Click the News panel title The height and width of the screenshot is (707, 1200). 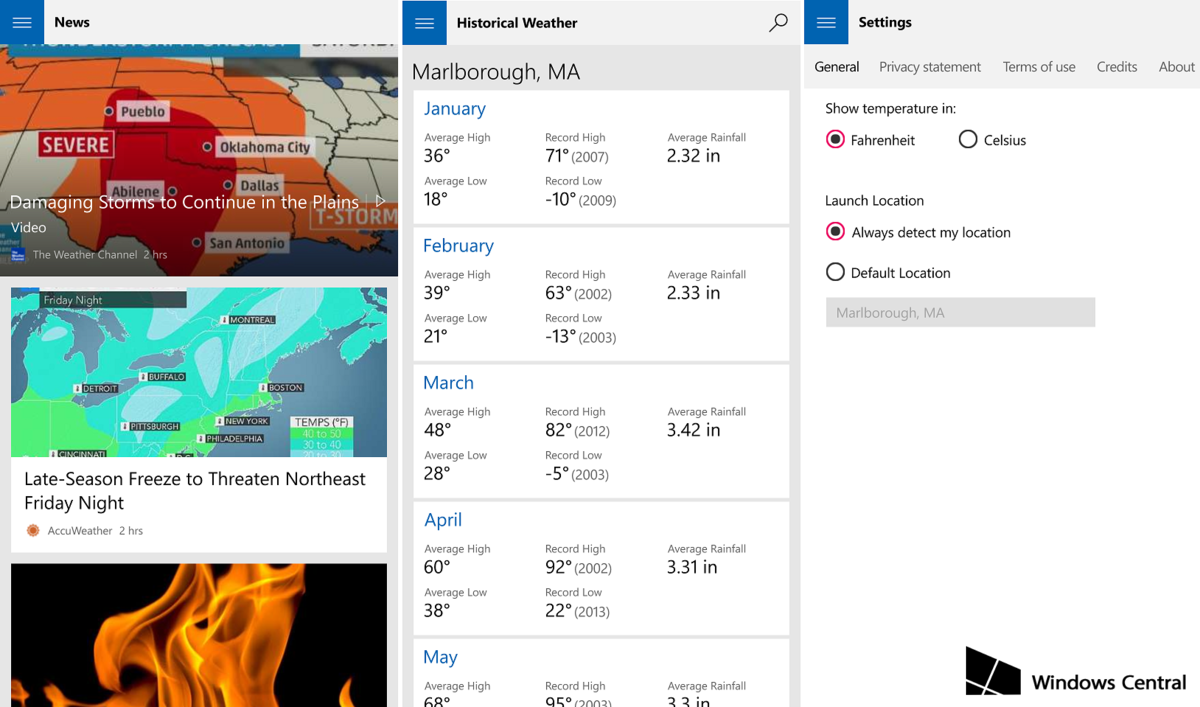click(72, 22)
